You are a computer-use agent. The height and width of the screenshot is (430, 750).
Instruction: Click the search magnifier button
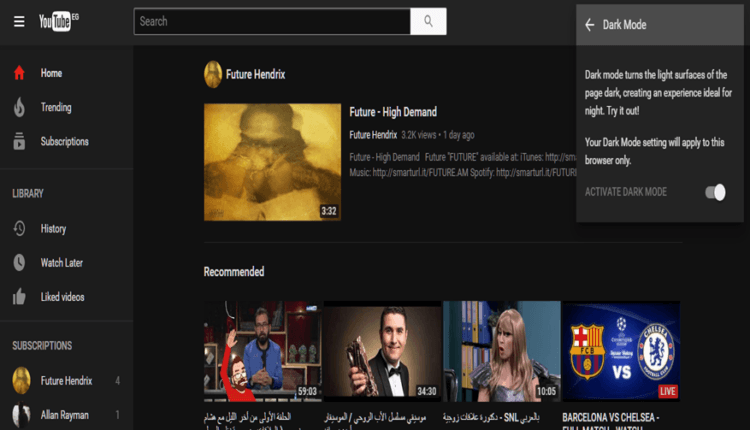pyautogui.click(x=428, y=21)
